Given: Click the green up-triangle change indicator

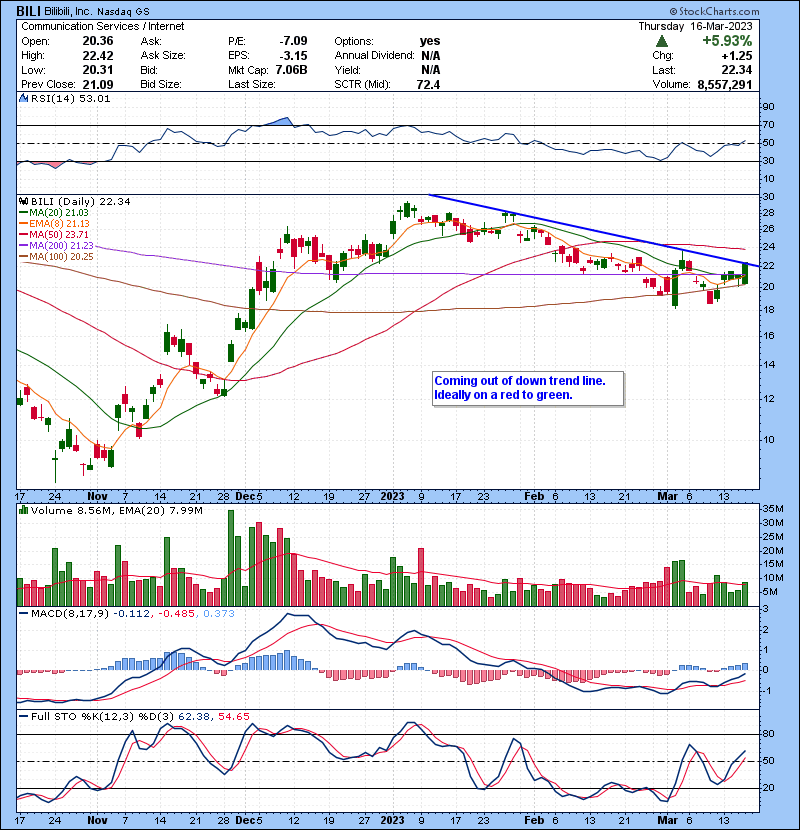Looking at the screenshot, I should click(x=661, y=41).
